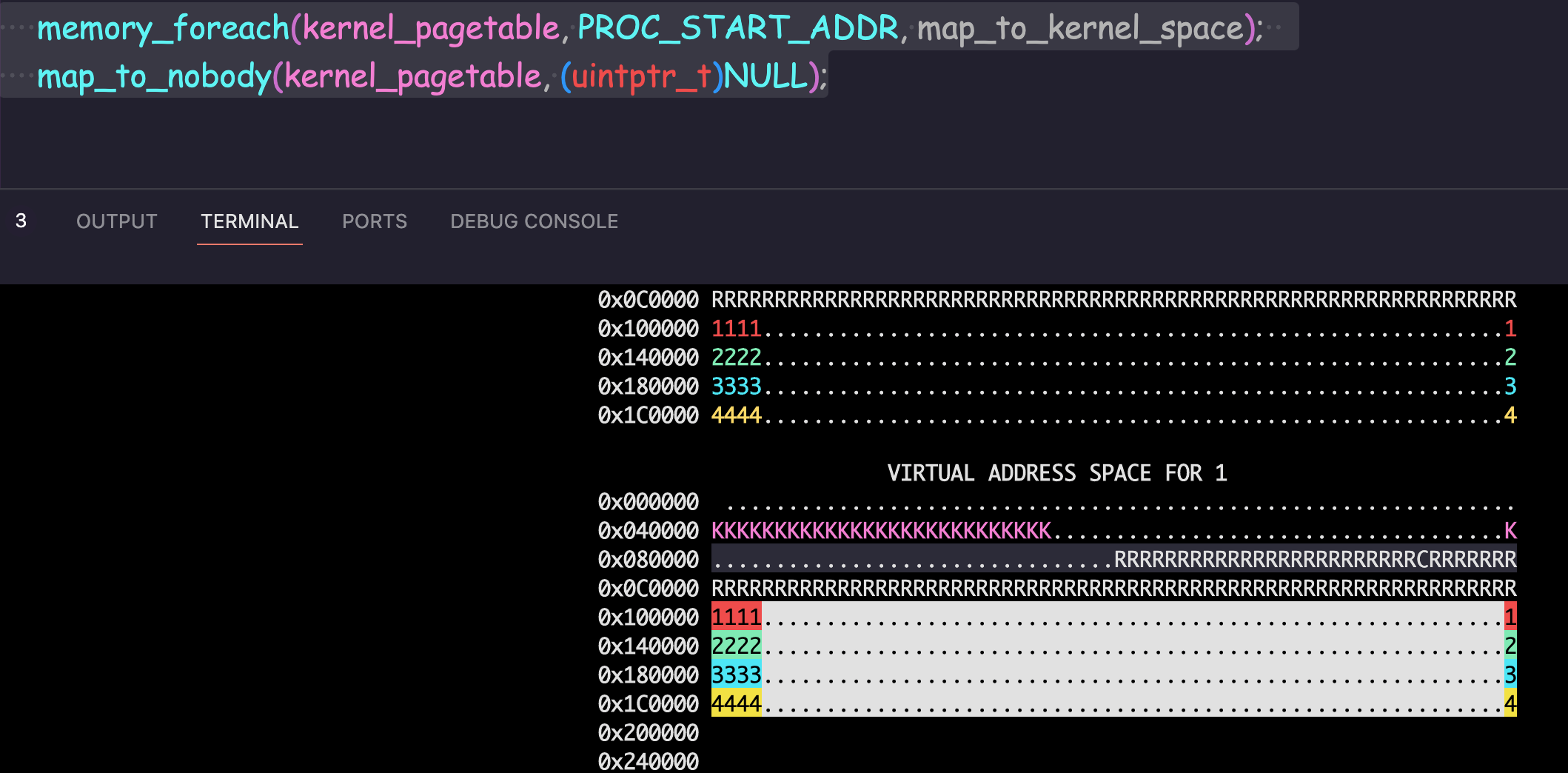Select the TERMINAL tab

click(249, 221)
